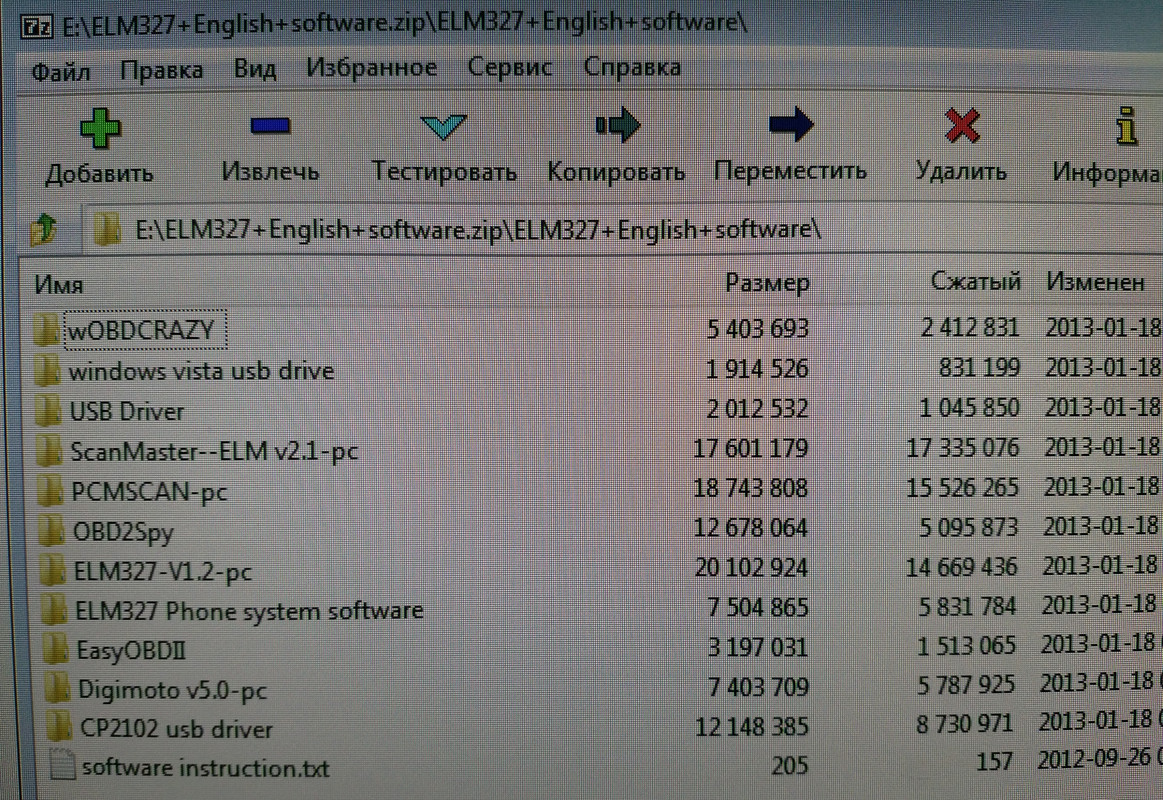
Task: Click the green plus Добавить icon
Action: tap(99, 128)
